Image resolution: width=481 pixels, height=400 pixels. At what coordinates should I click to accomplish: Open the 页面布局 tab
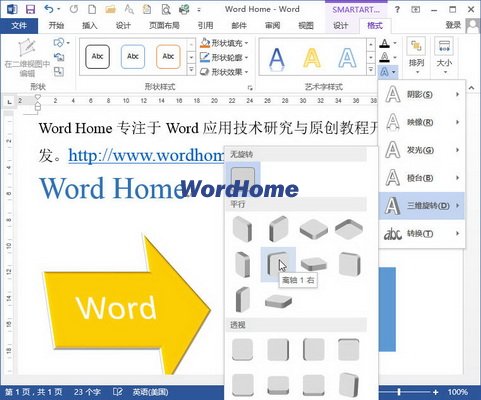(x=164, y=25)
